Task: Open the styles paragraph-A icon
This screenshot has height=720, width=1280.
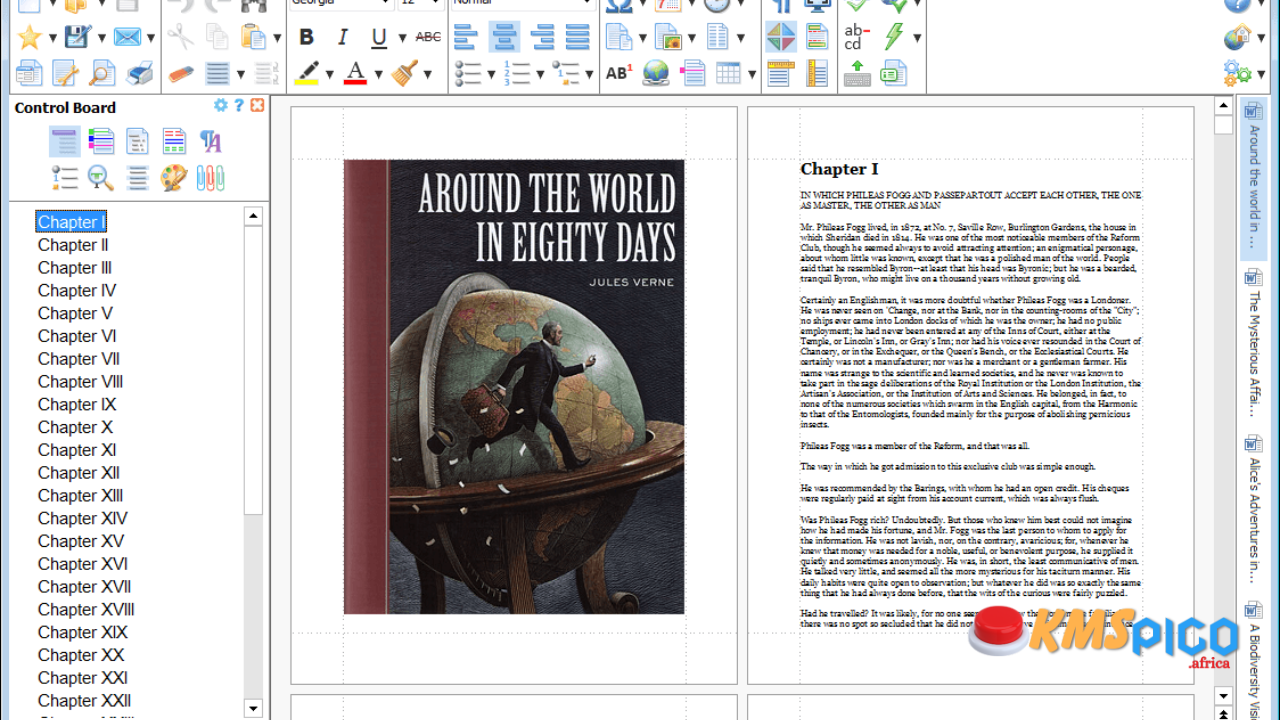Action: click(x=210, y=141)
